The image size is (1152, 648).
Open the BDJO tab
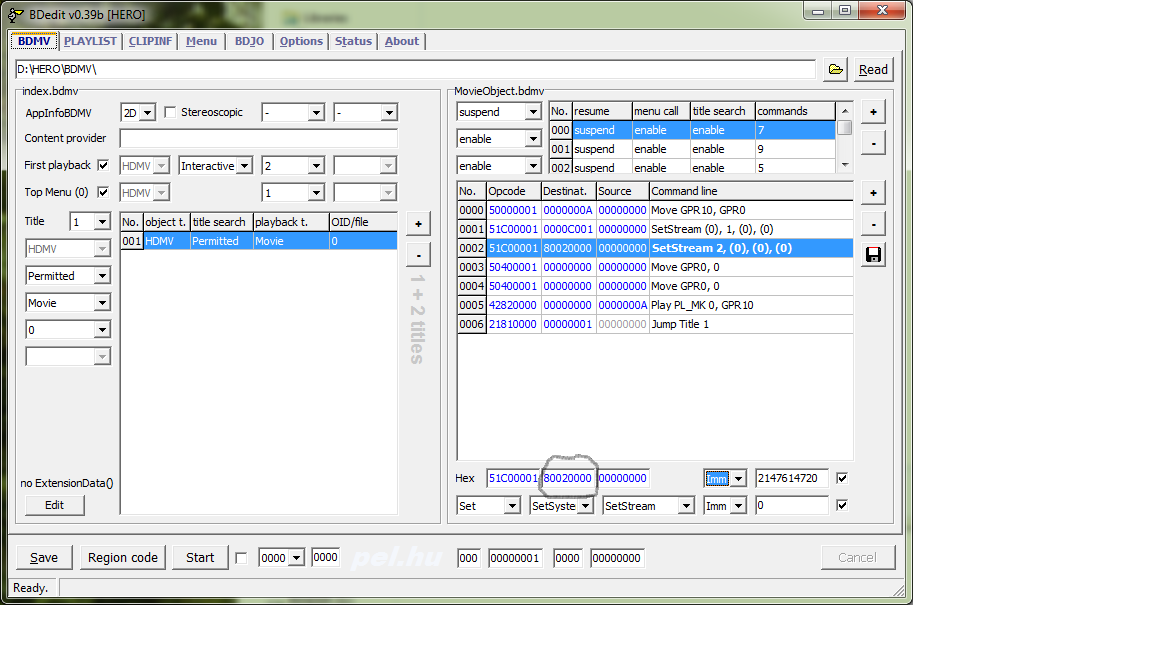pos(249,41)
